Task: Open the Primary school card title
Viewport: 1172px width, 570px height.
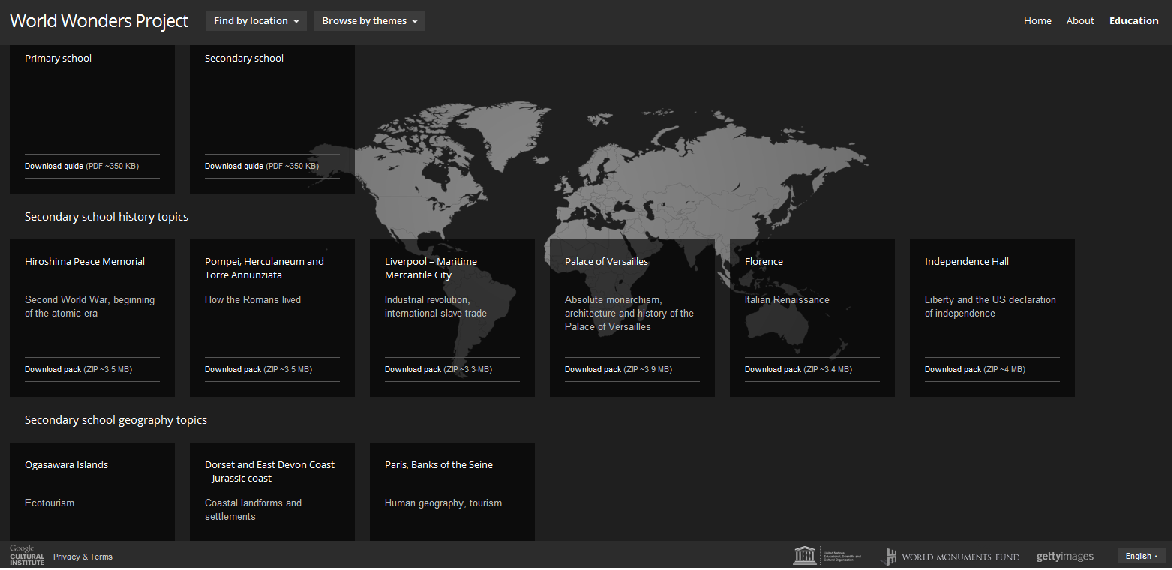Action: [x=58, y=58]
